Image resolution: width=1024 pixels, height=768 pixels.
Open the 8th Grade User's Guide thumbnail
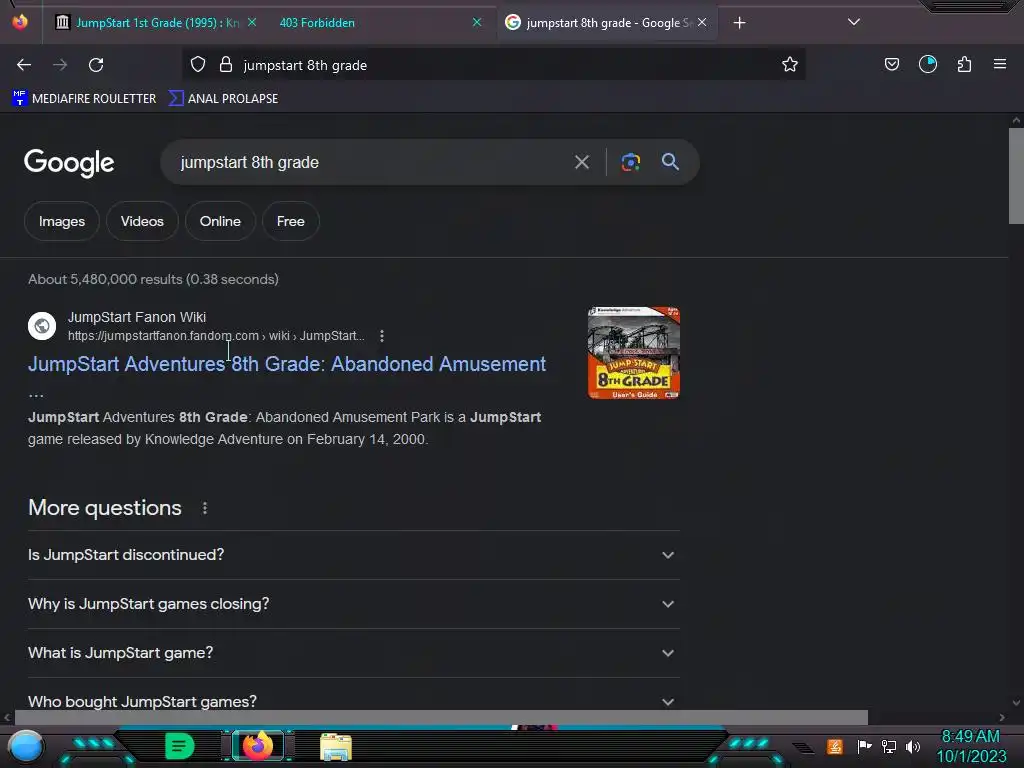coord(633,353)
